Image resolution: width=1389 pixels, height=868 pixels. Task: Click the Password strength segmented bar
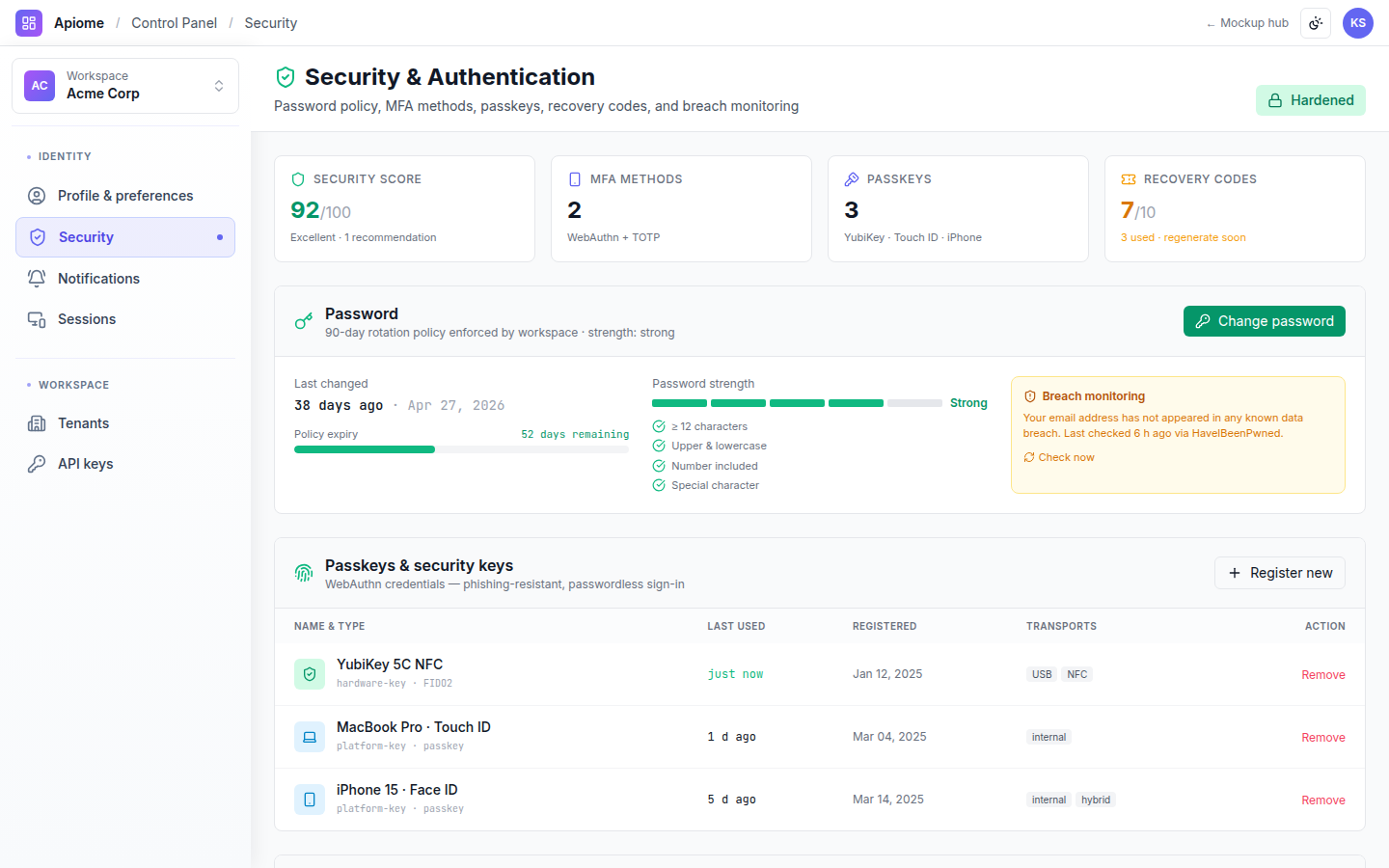click(797, 403)
